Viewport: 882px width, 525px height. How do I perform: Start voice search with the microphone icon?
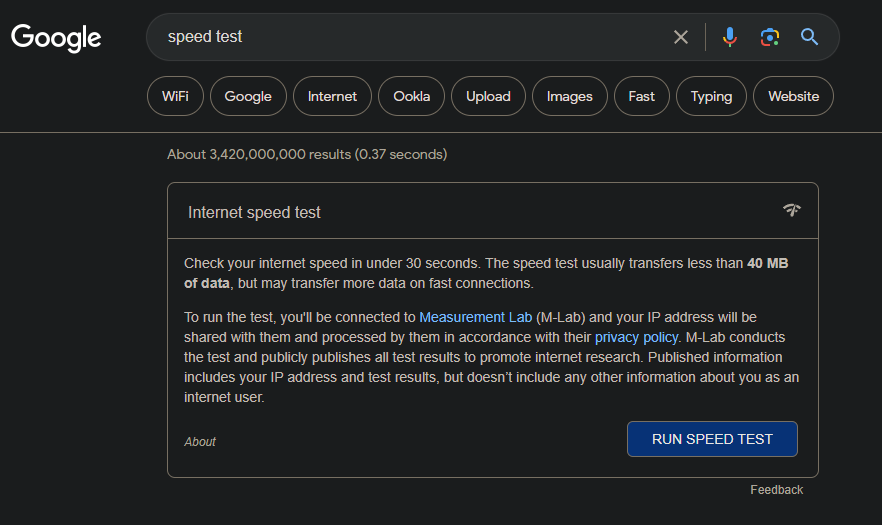tap(730, 37)
